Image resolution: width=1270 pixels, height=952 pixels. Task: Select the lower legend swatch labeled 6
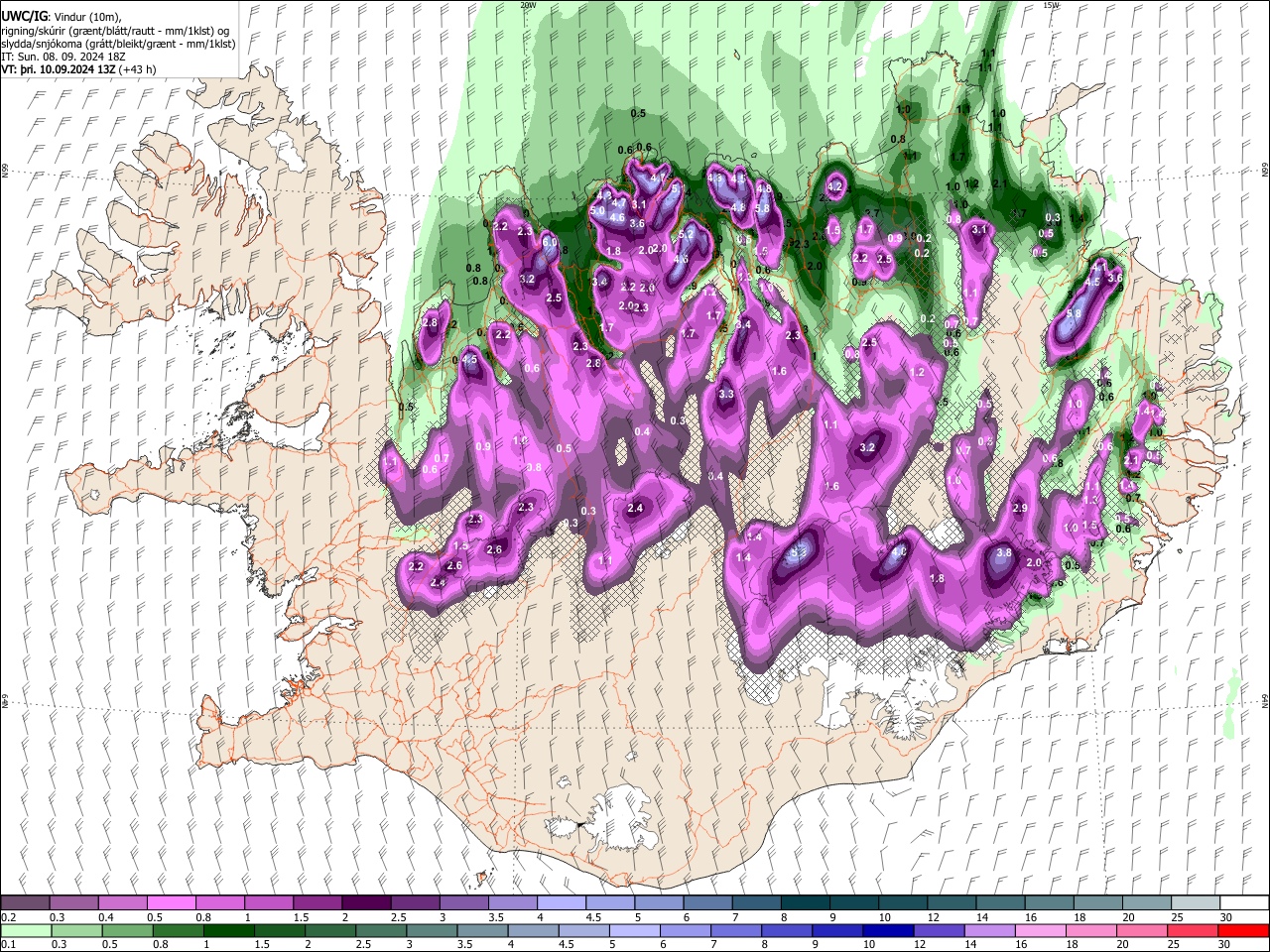coord(685,930)
